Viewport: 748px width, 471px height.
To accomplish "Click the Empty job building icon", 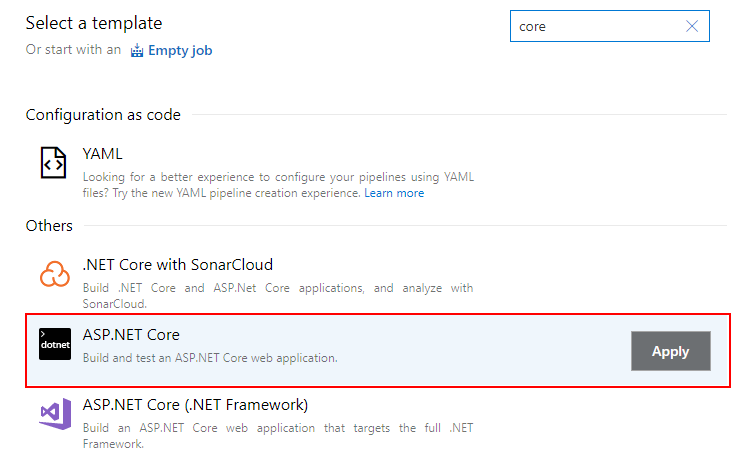I will point(137,50).
